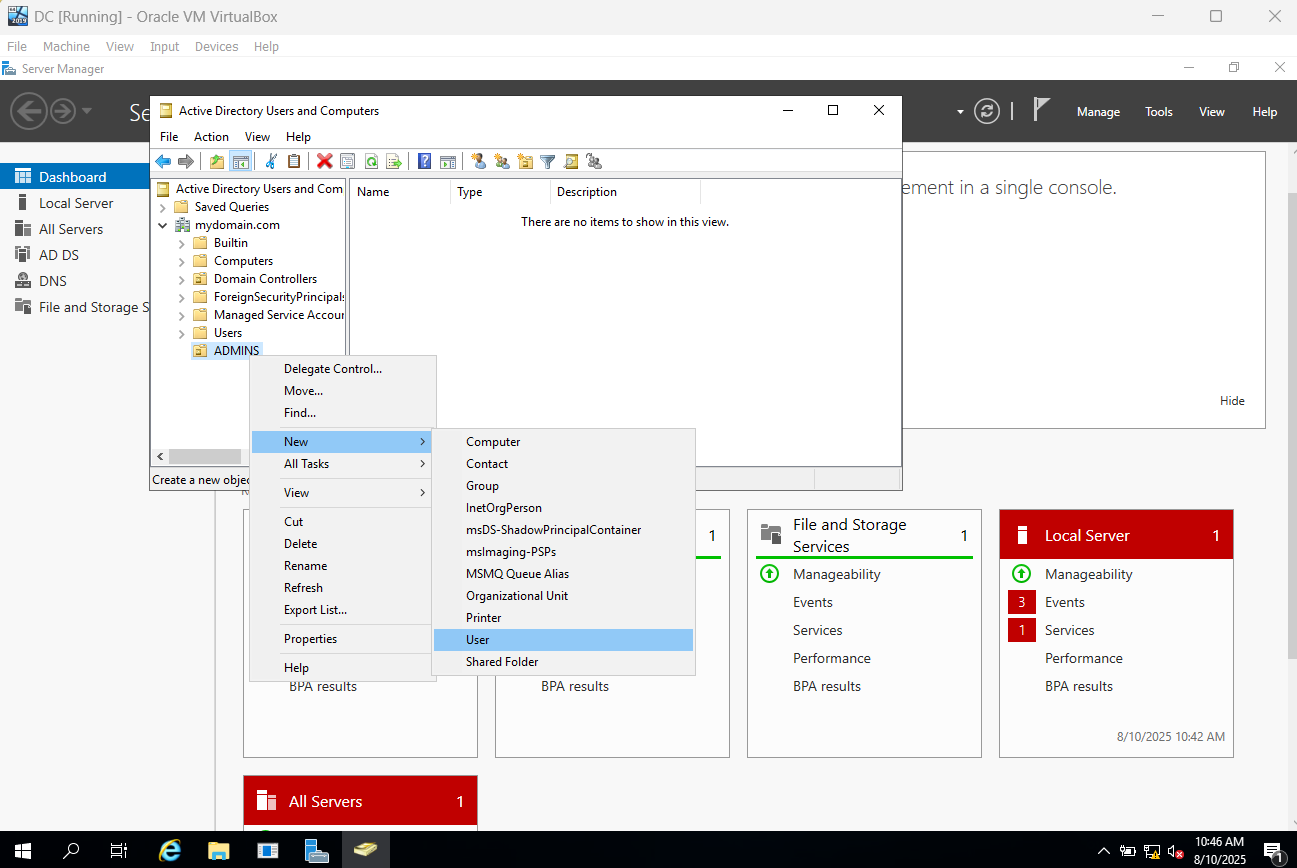1297x868 pixels.
Task: Toggle the Show/Hide Console Tree icon
Action: tap(240, 161)
